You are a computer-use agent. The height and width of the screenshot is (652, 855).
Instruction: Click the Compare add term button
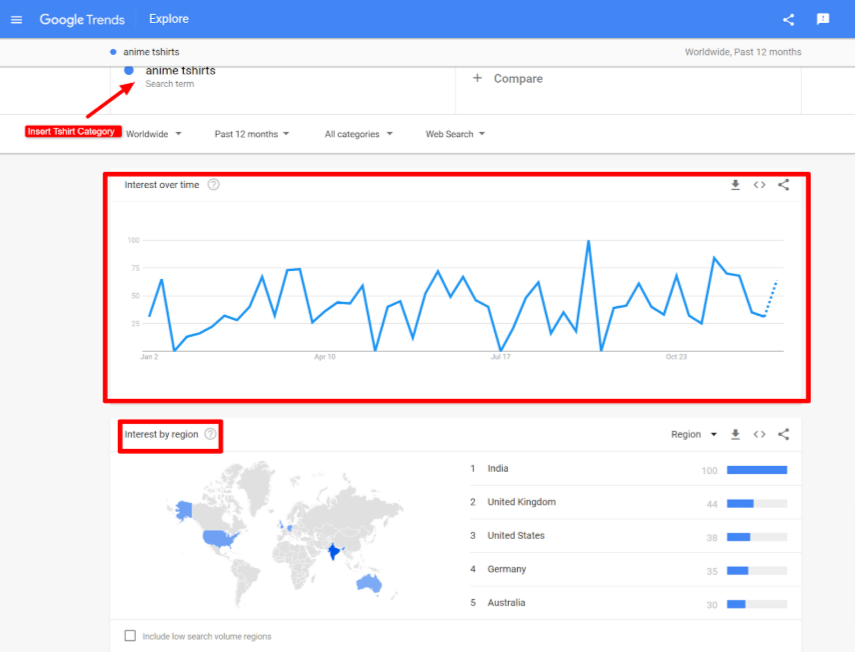tap(508, 79)
